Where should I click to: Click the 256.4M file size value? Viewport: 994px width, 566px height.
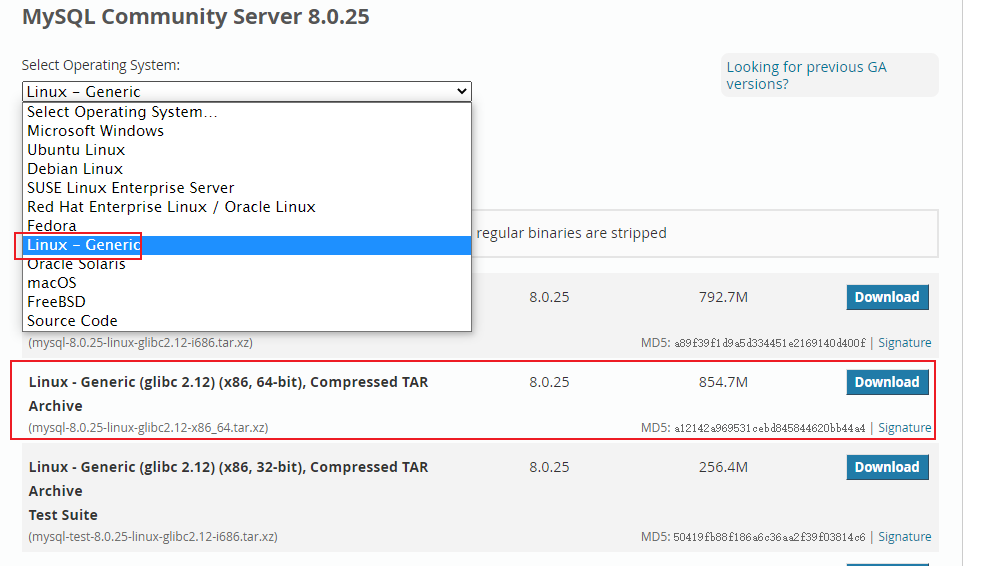723,467
